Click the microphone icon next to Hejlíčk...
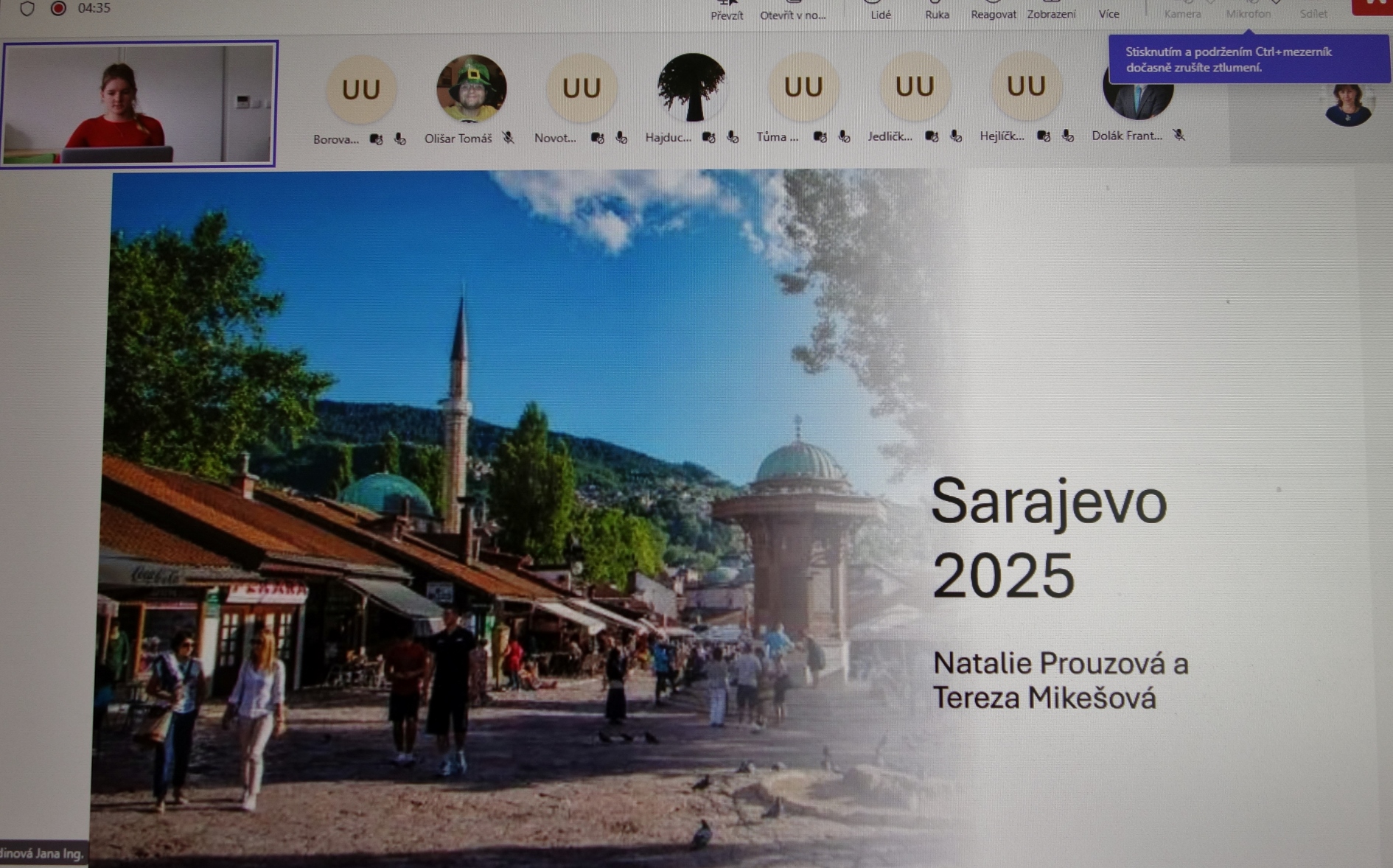This screenshot has width=1393, height=868. coord(1067,136)
